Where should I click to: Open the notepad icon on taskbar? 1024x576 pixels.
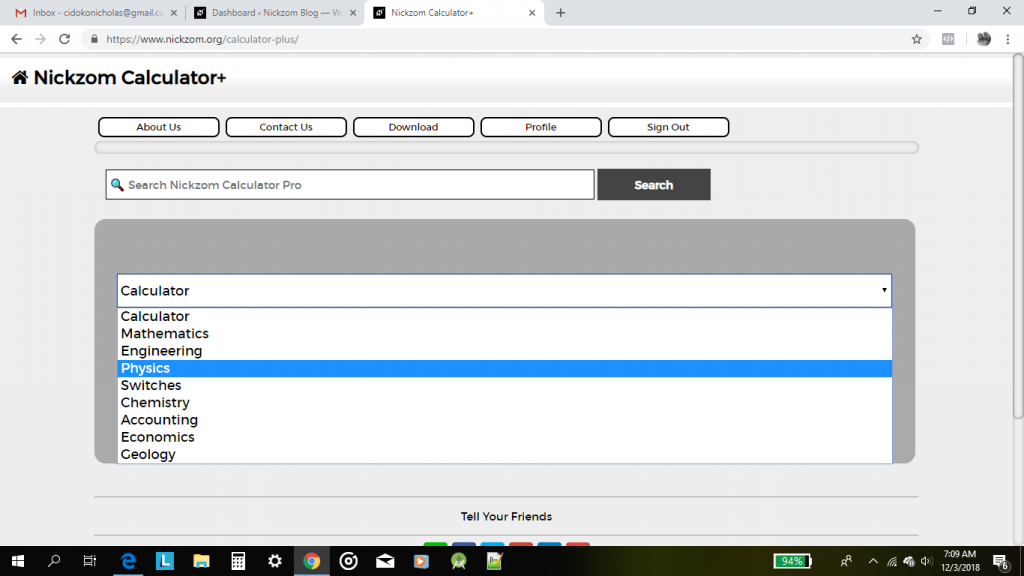click(494, 561)
